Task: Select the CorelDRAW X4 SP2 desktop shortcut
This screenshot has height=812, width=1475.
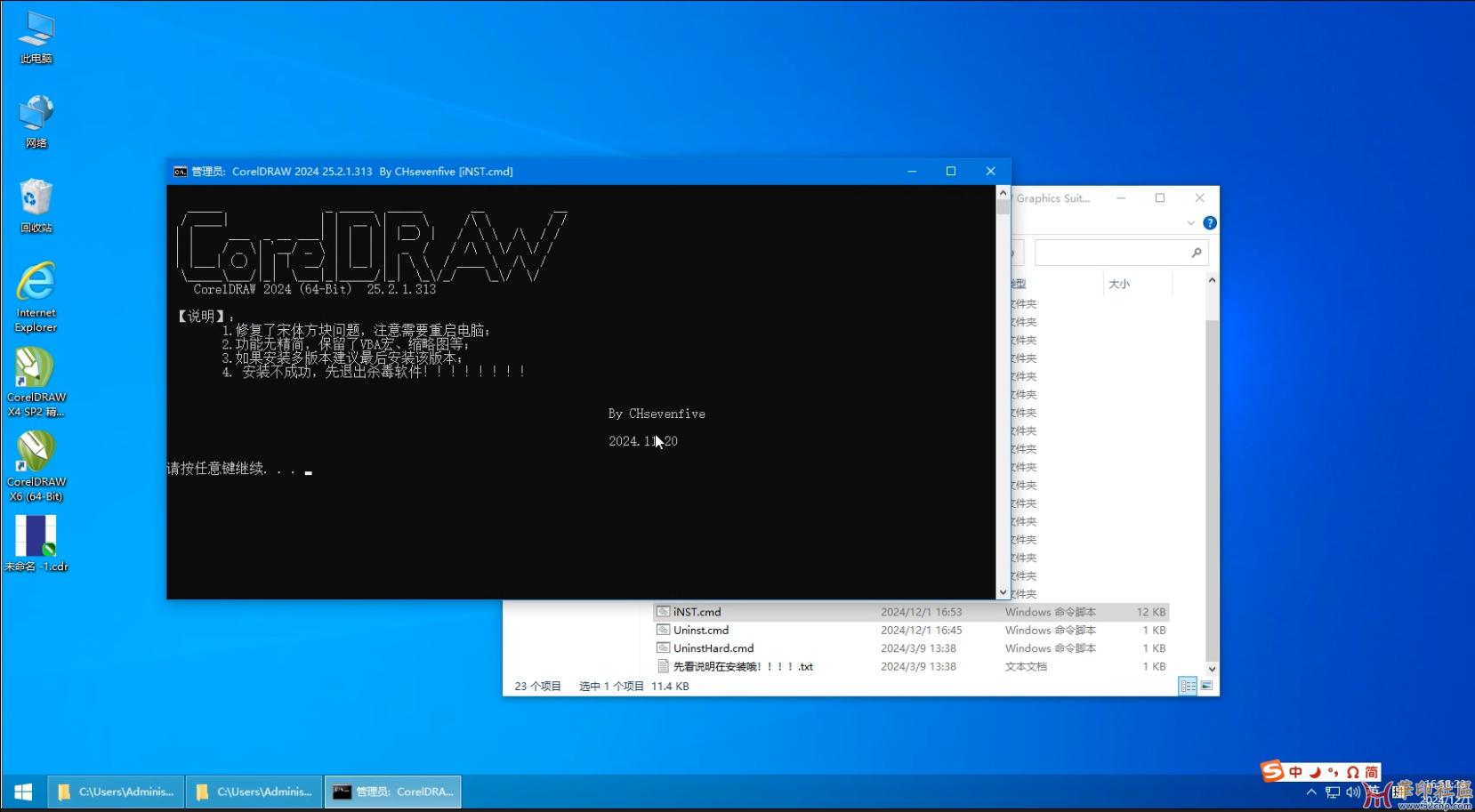Action: tap(36, 382)
